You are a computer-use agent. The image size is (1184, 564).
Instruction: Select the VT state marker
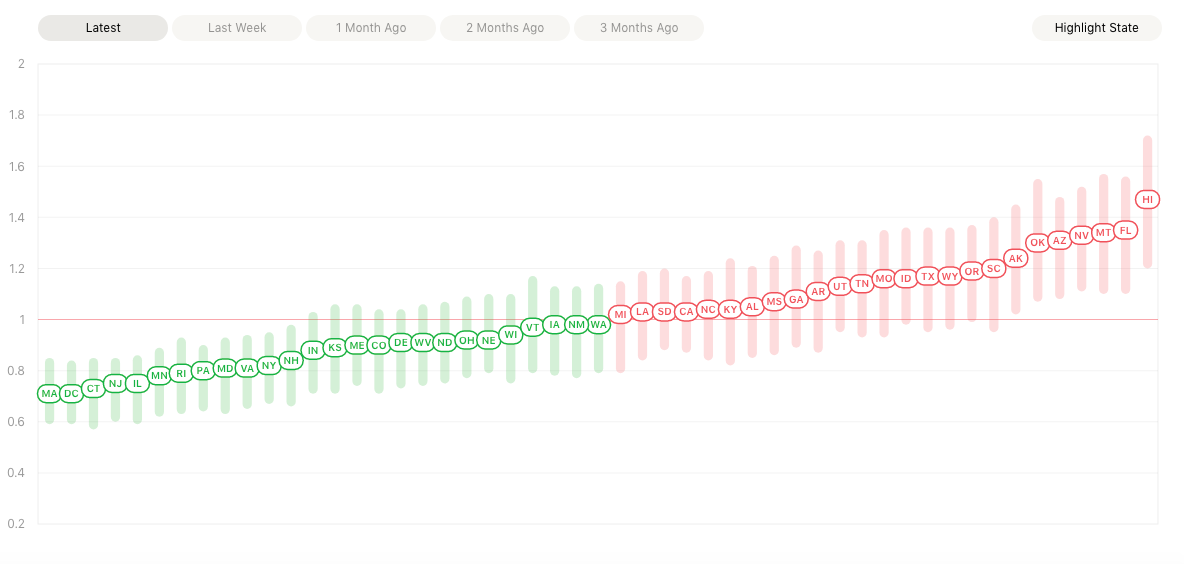point(533,327)
